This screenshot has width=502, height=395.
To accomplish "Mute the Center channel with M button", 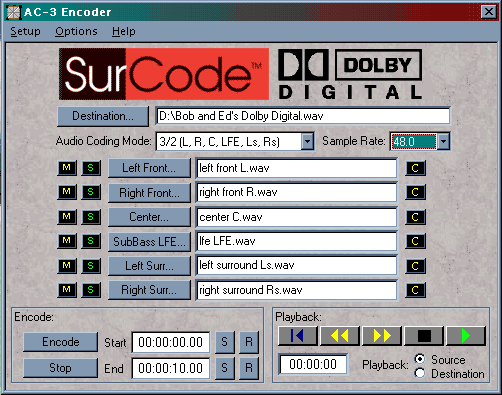I will [67, 217].
